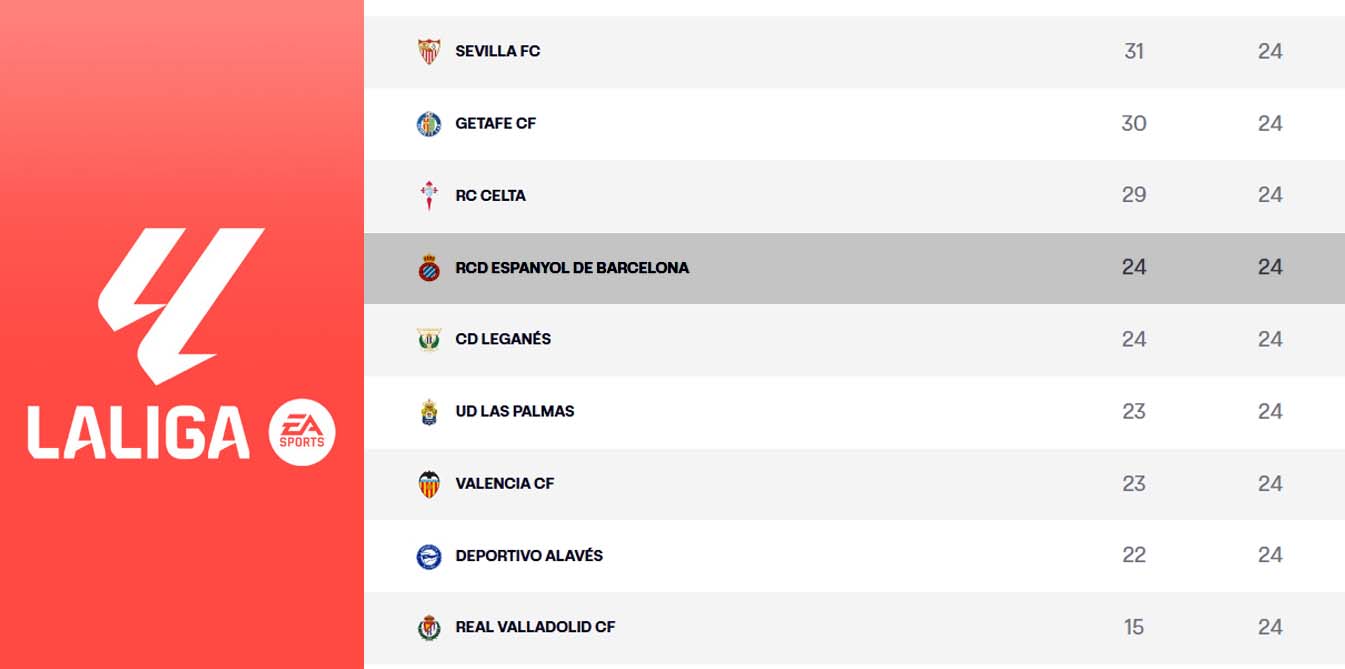
Task: Click the Valencia CF bat crest icon
Action: point(429,484)
